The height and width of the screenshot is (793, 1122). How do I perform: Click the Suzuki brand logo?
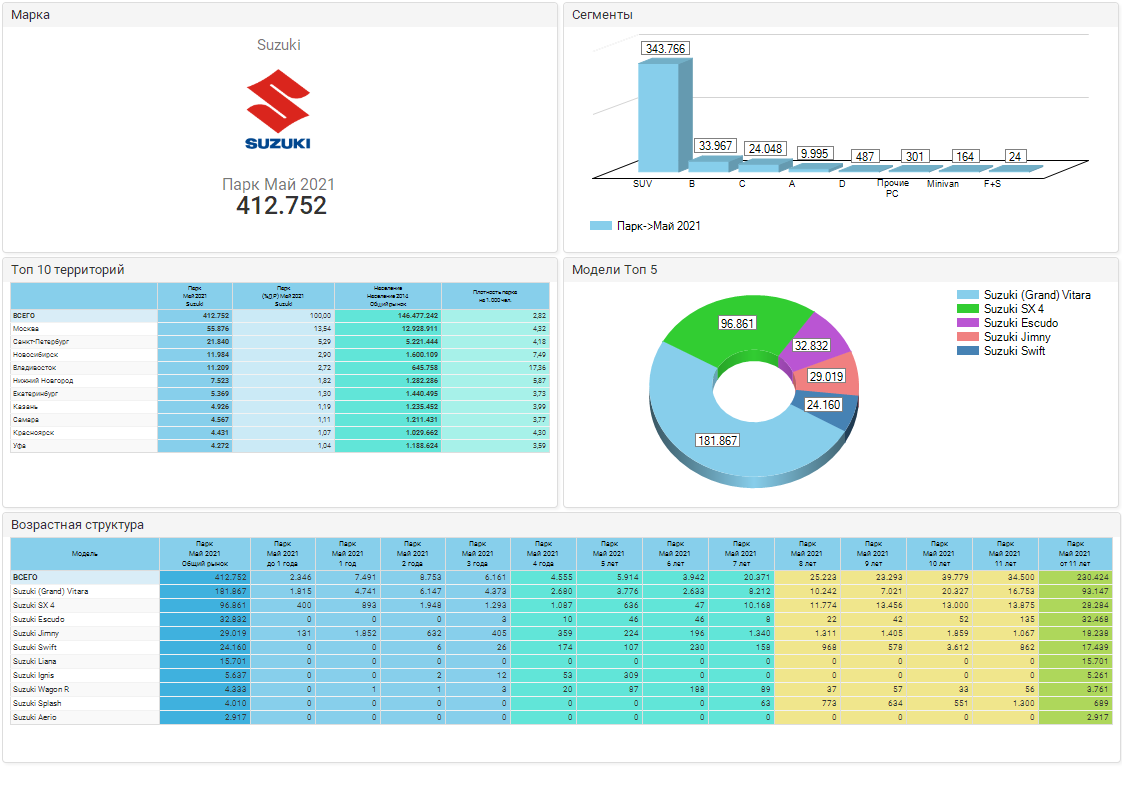[278, 110]
